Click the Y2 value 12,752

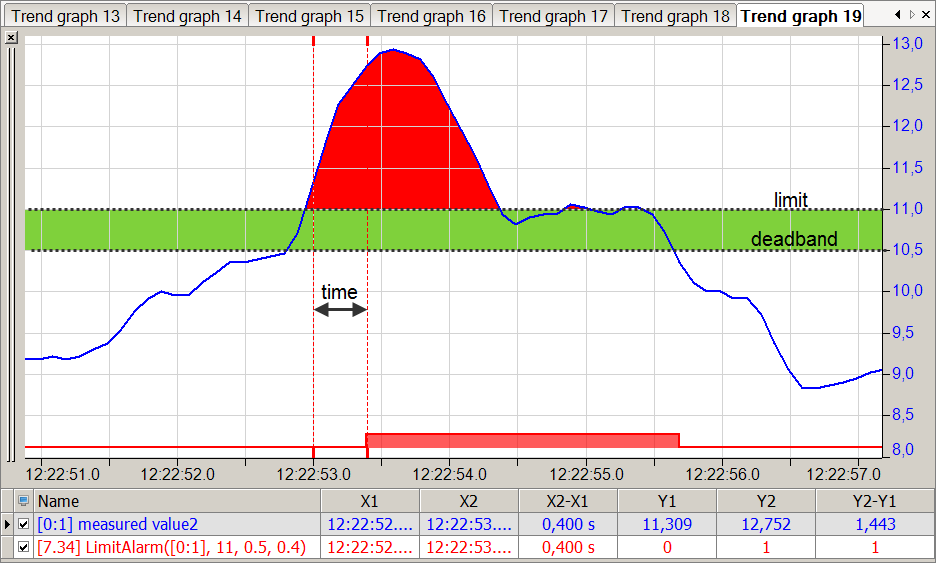(766, 524)
